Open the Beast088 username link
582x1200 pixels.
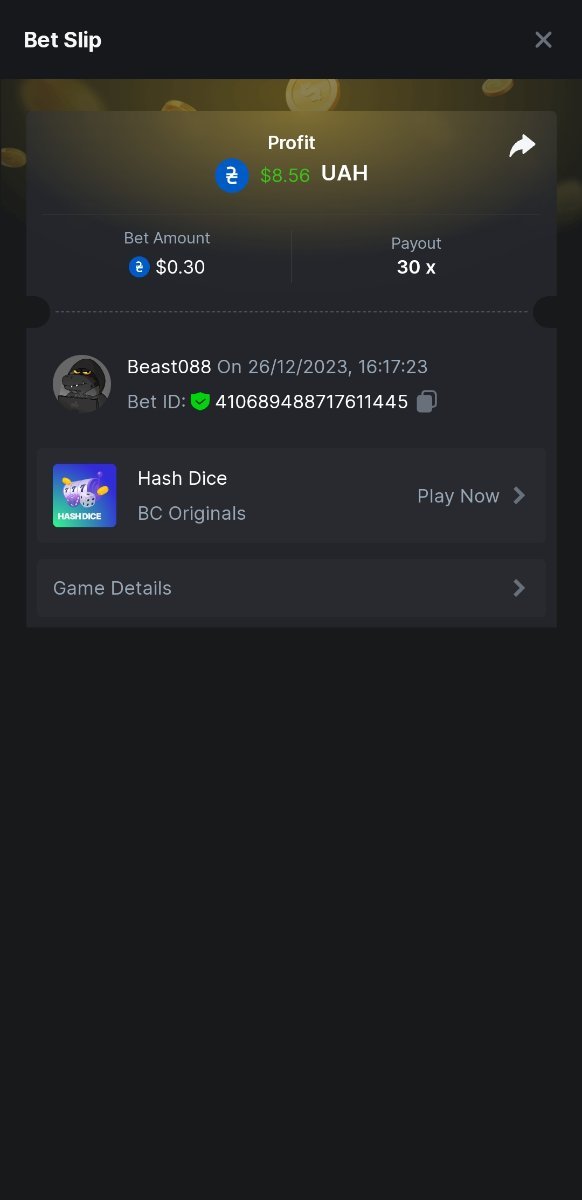169,367
